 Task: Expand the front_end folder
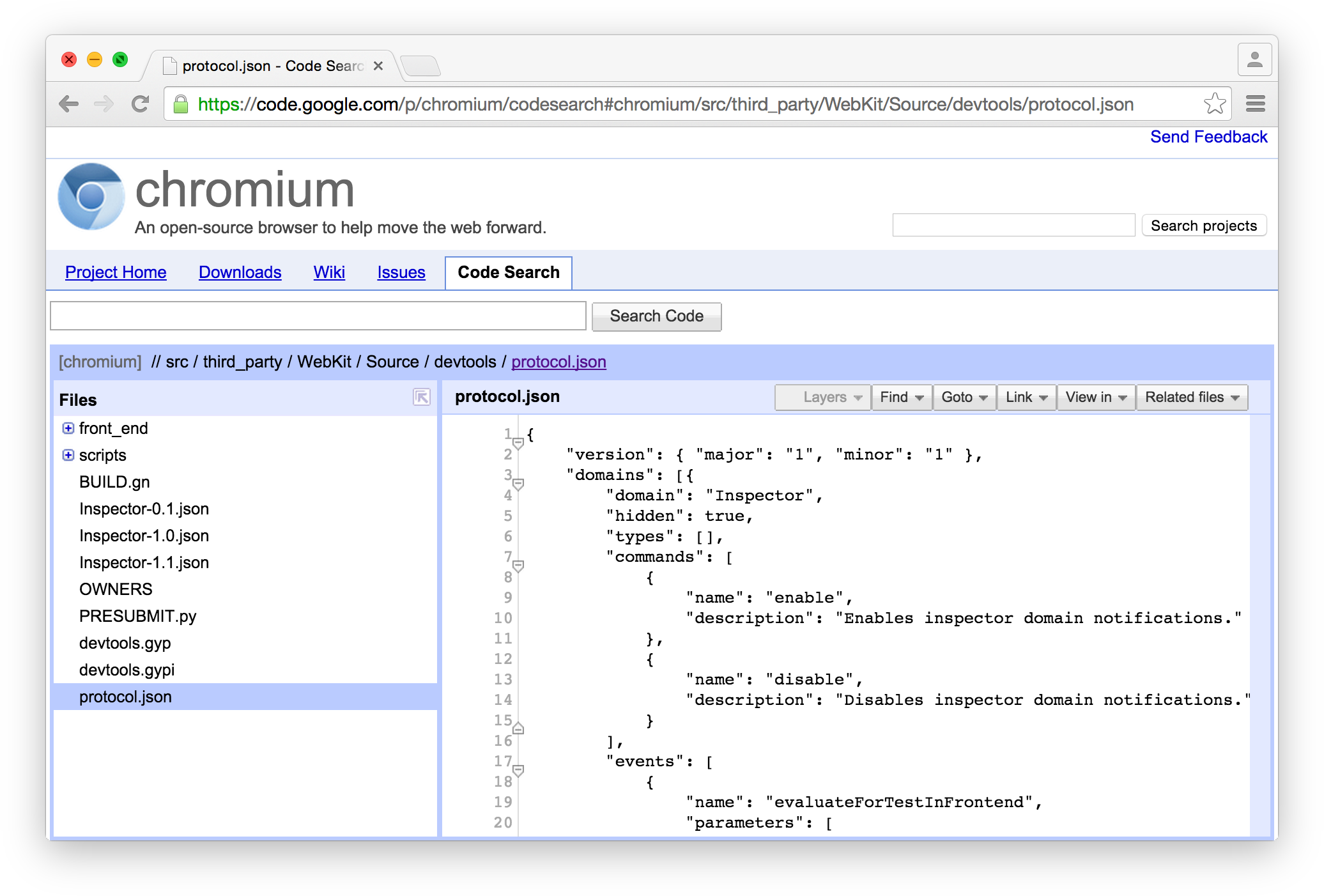tap(68, 428)
